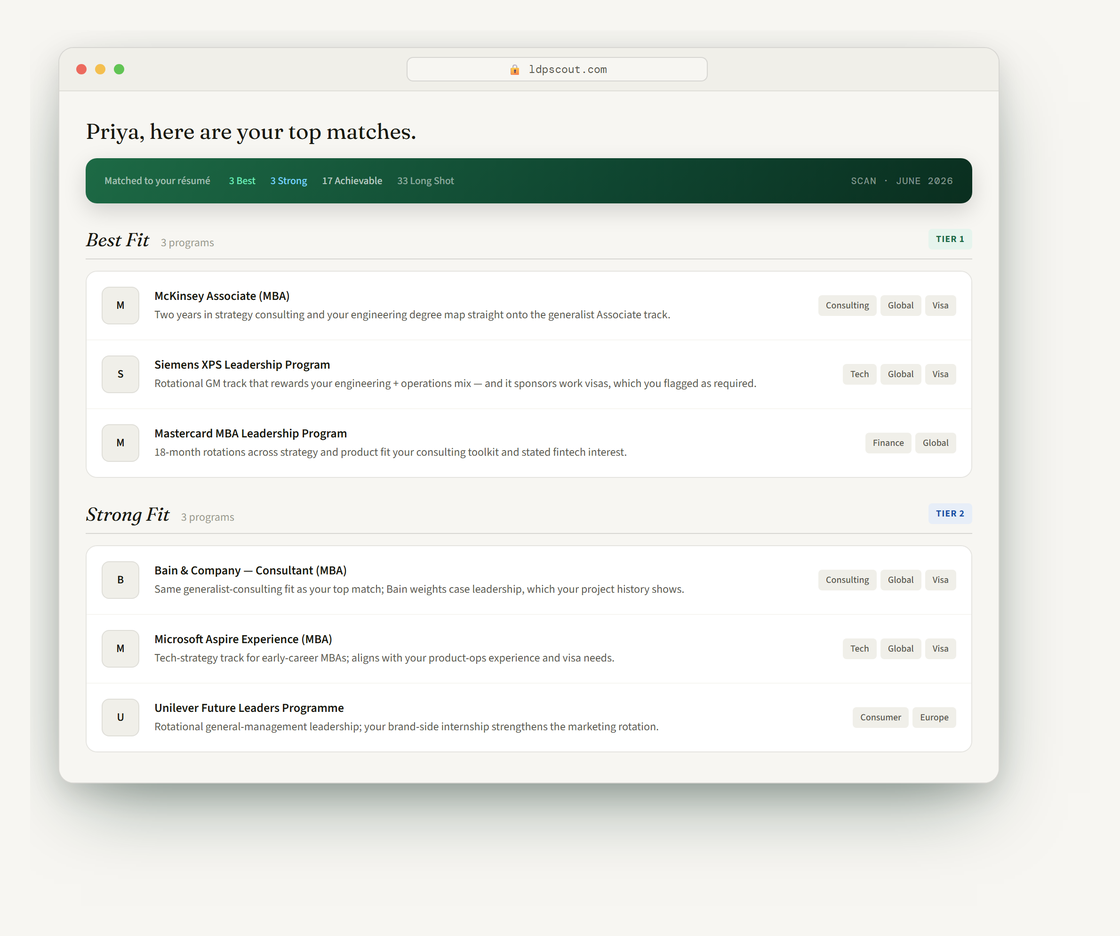Click Visa tag on Microsoft row
The height and width of the screenshot is (936, 1120).
[940, 648]
